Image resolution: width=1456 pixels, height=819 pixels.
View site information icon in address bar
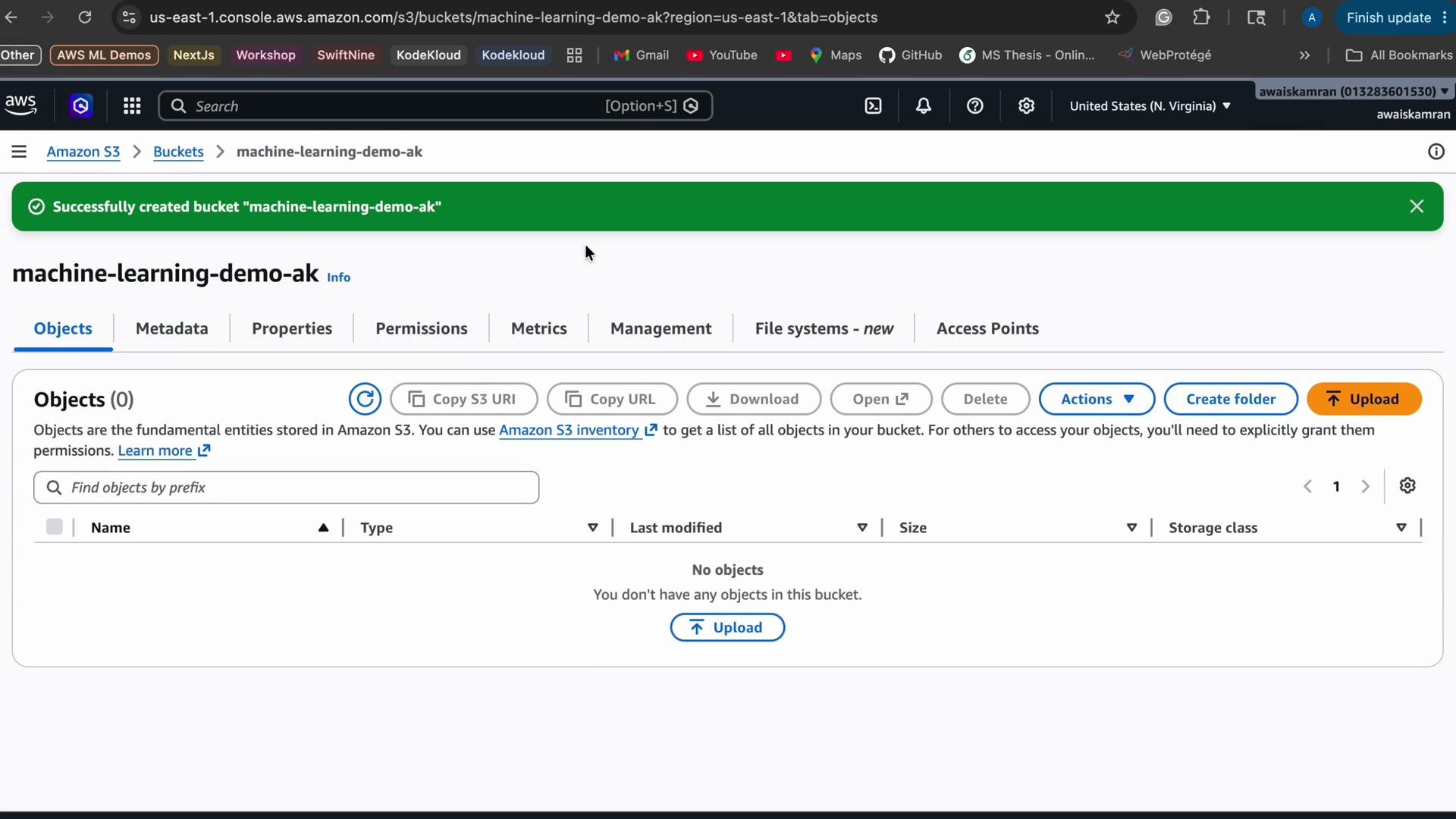pyautogui.click(x=129, y=17)
